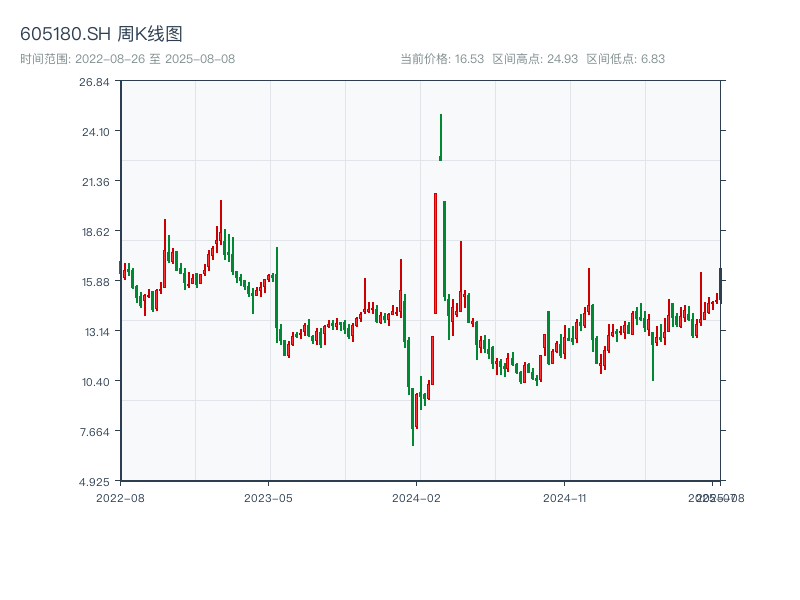The image size is (800, 600).
Task: Select the y-axis value 15.88
Action: [x=96, y=282]
